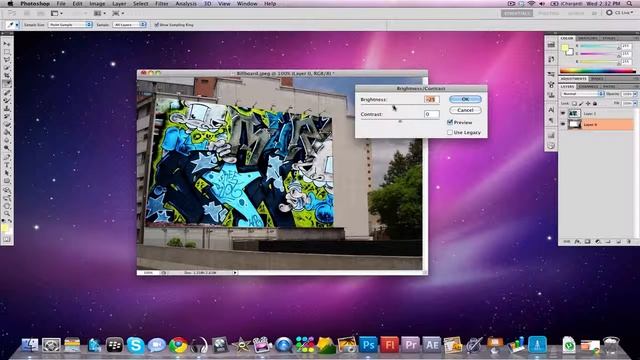The width and height of the screenshot is (640, 360).
Task: Open the Image menu
Action: pos(97,4)
